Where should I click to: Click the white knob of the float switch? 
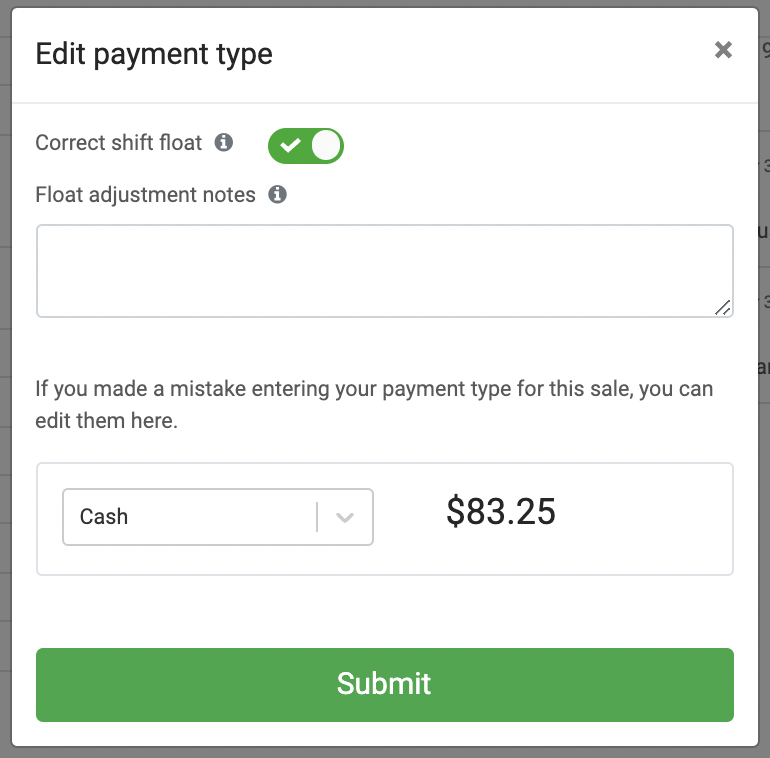[326, 145]
